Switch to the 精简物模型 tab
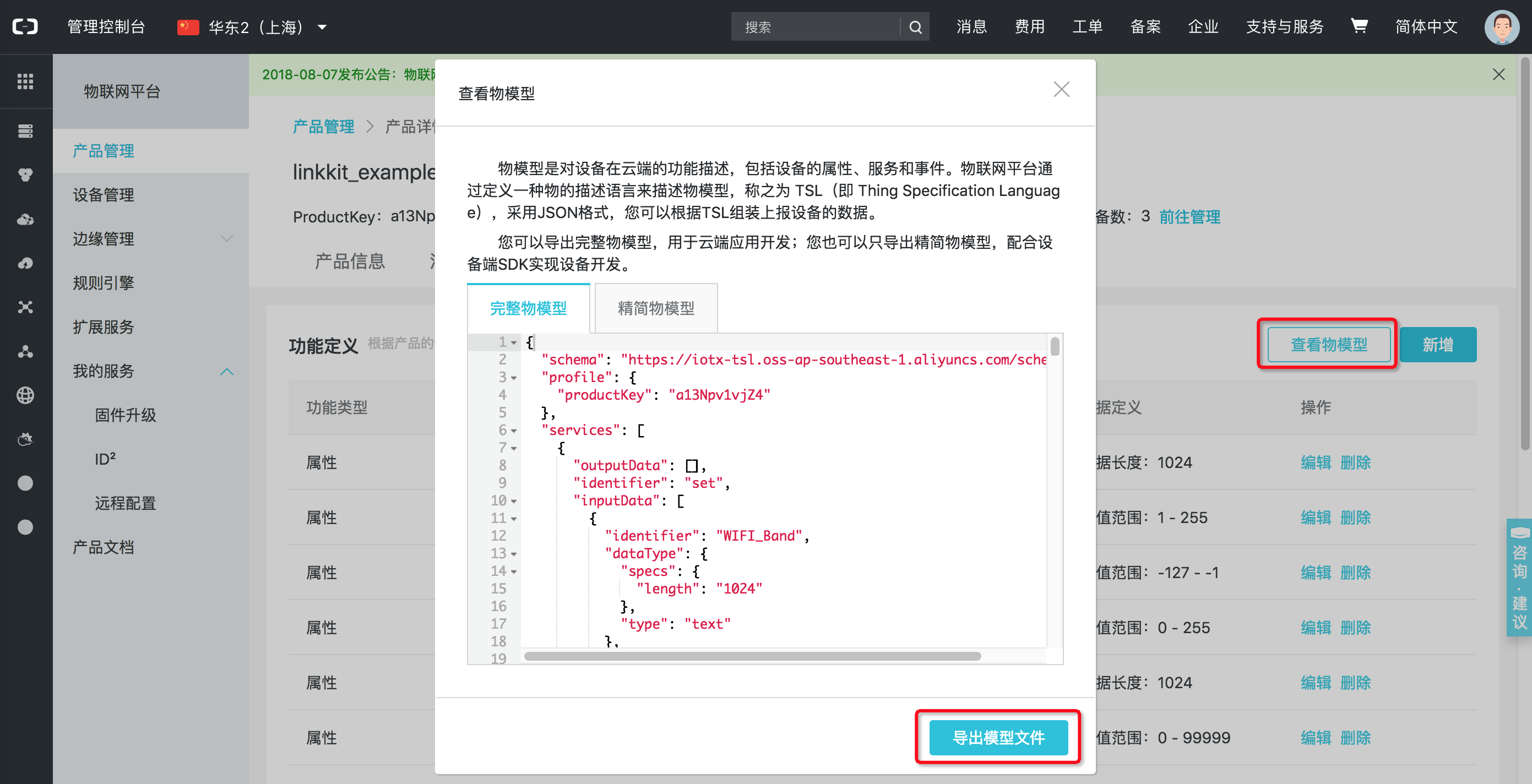1532x784 pixels. pos(655,308)
